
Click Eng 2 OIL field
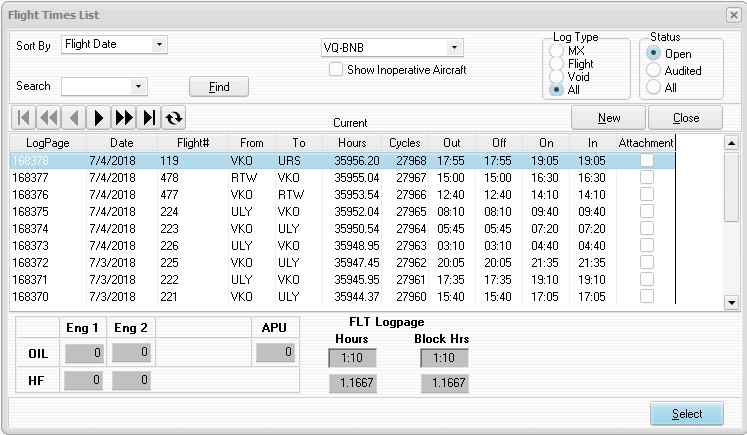131,353
